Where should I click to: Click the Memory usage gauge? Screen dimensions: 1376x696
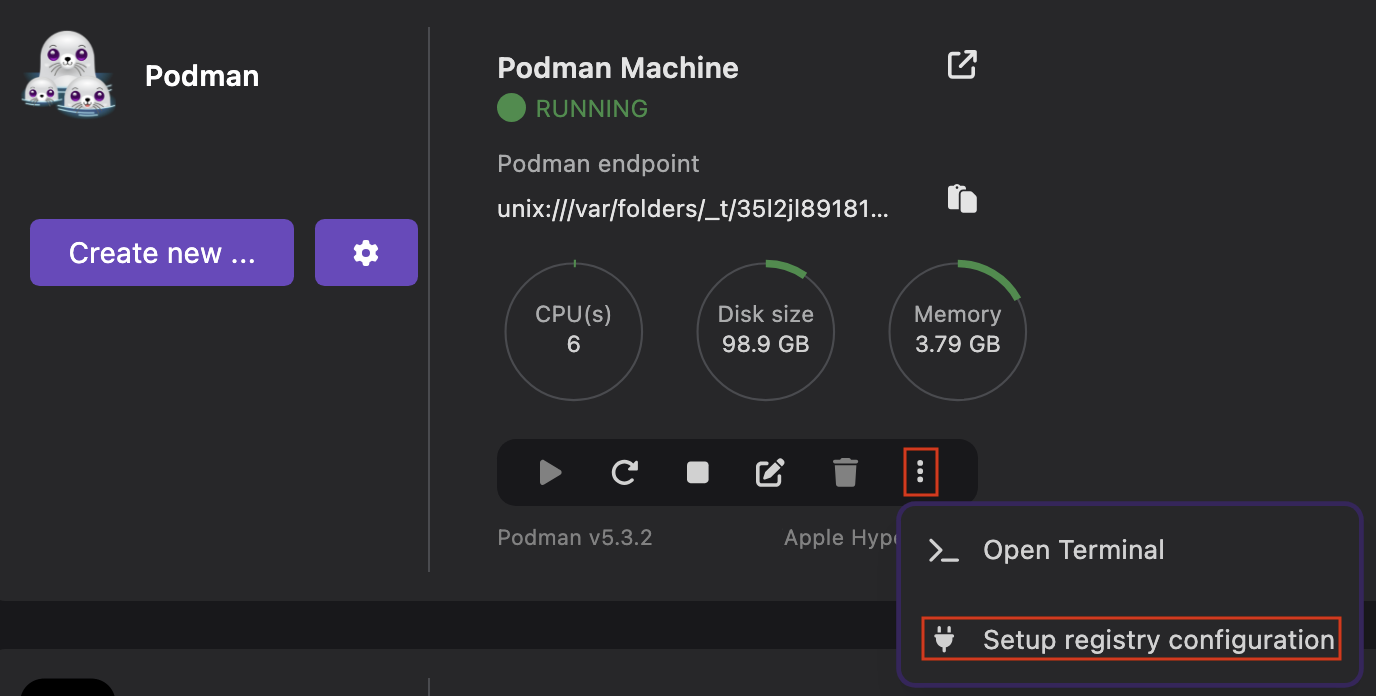(957, 331)
